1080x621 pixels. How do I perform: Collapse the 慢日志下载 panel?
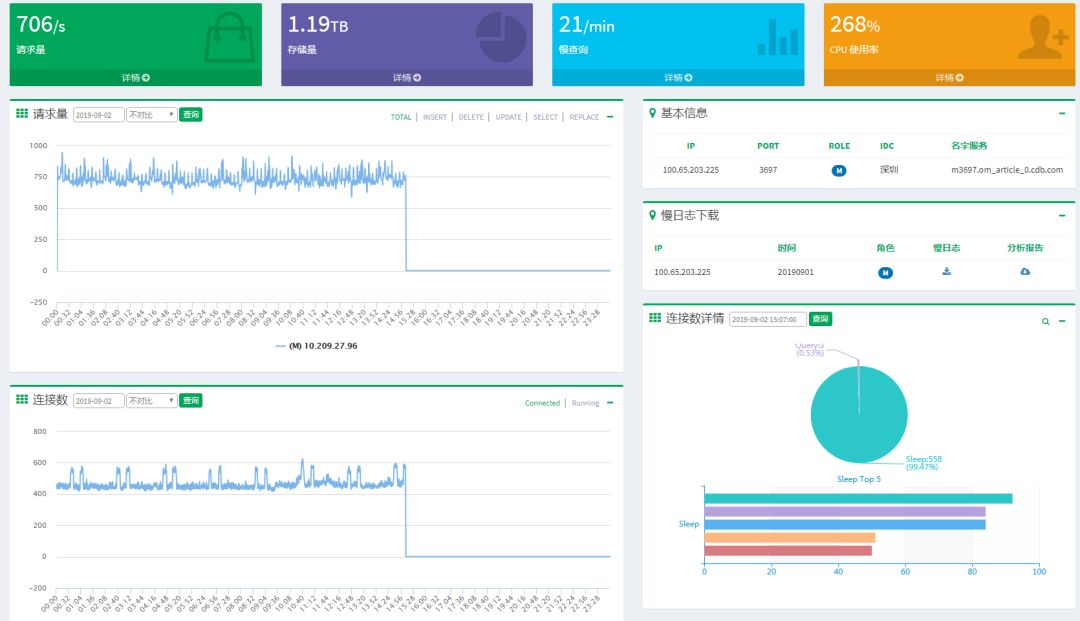tap(1062, 216)
